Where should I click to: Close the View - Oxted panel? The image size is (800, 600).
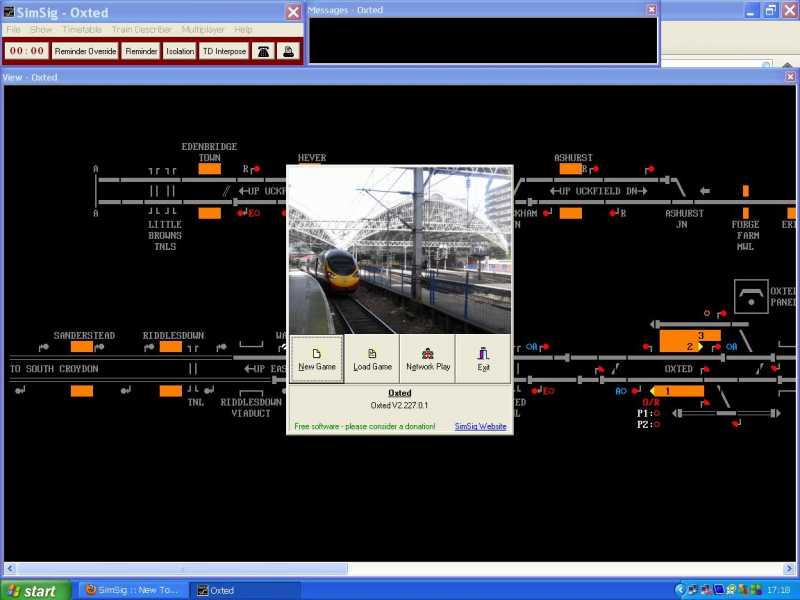point(790,77)
